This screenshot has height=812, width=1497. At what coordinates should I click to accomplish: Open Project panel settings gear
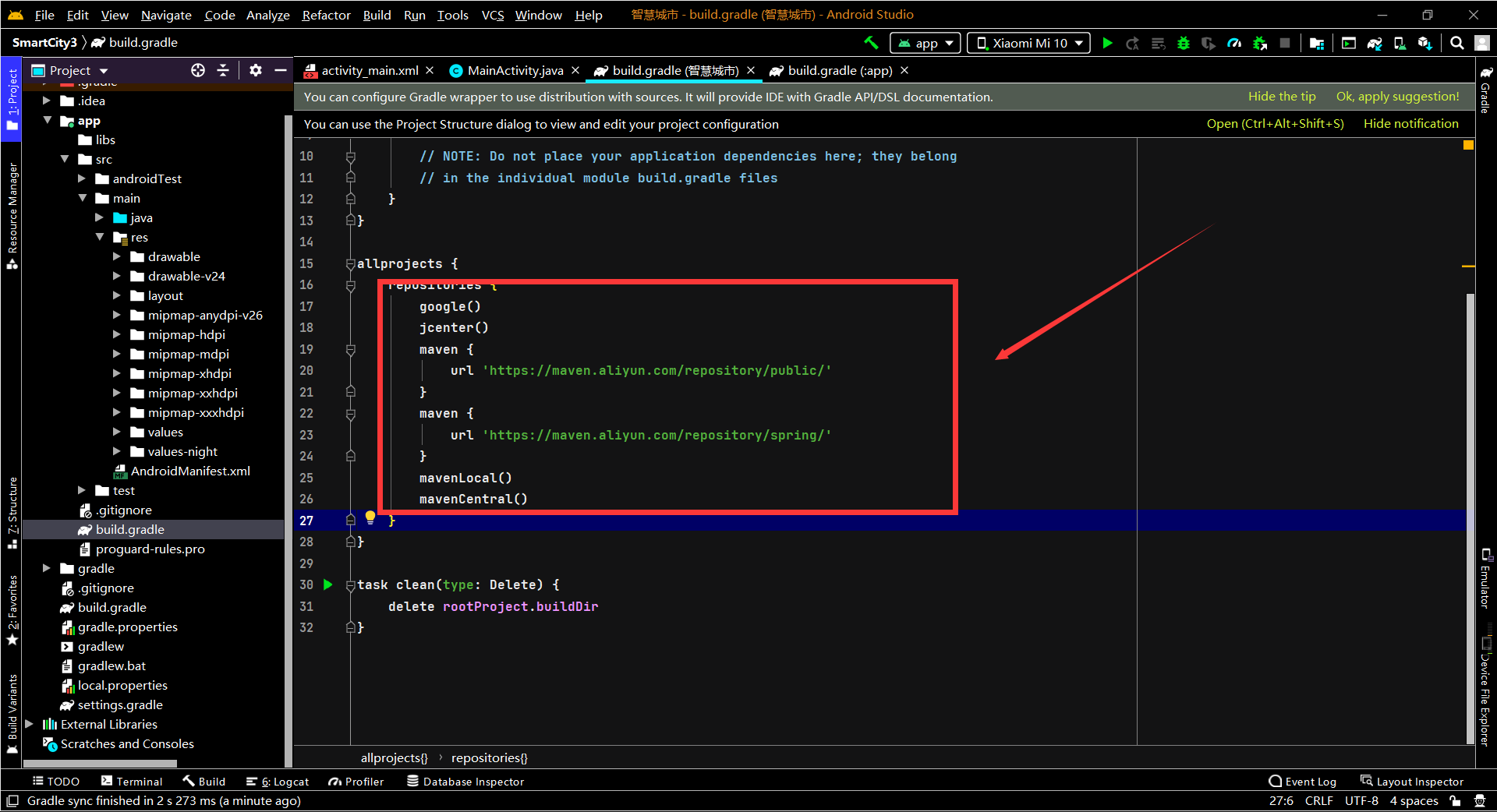(256, 70)
